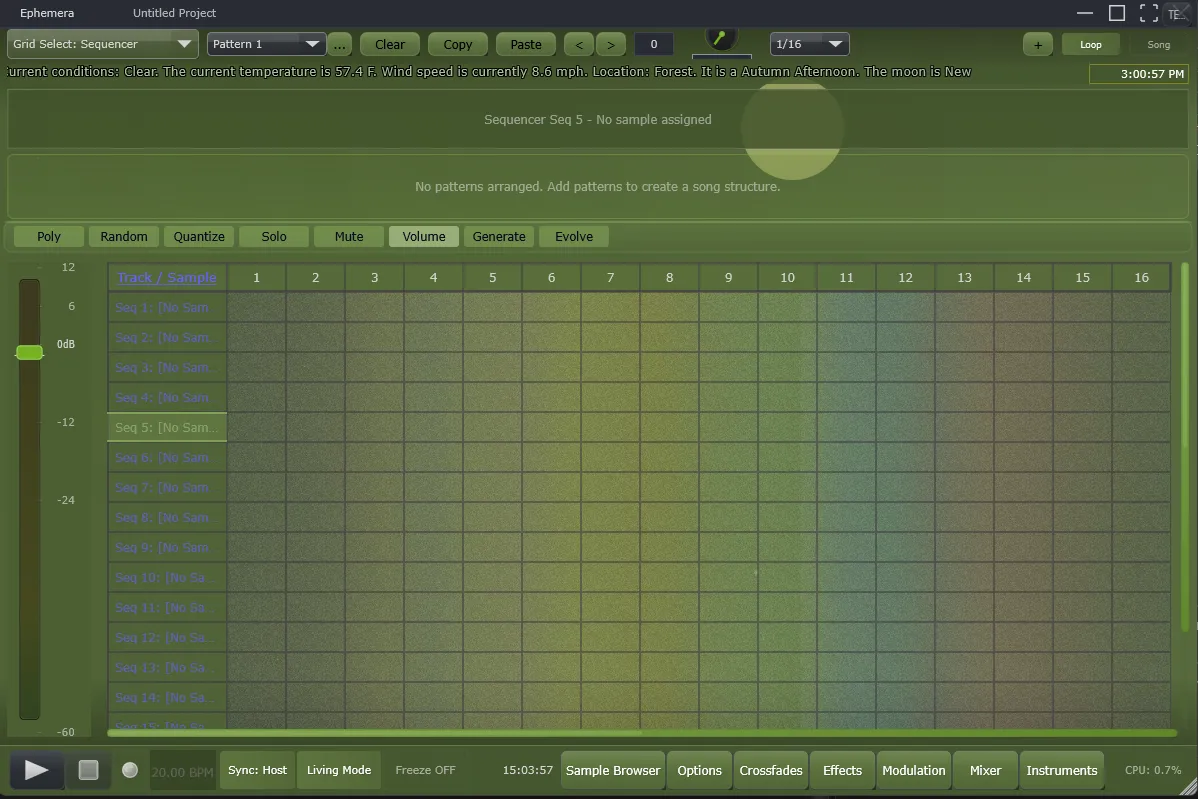Go to previous pattern with the < arrow
This screenshot has height=799, width=1198.
pyautogui.click(x=578, y=44)
